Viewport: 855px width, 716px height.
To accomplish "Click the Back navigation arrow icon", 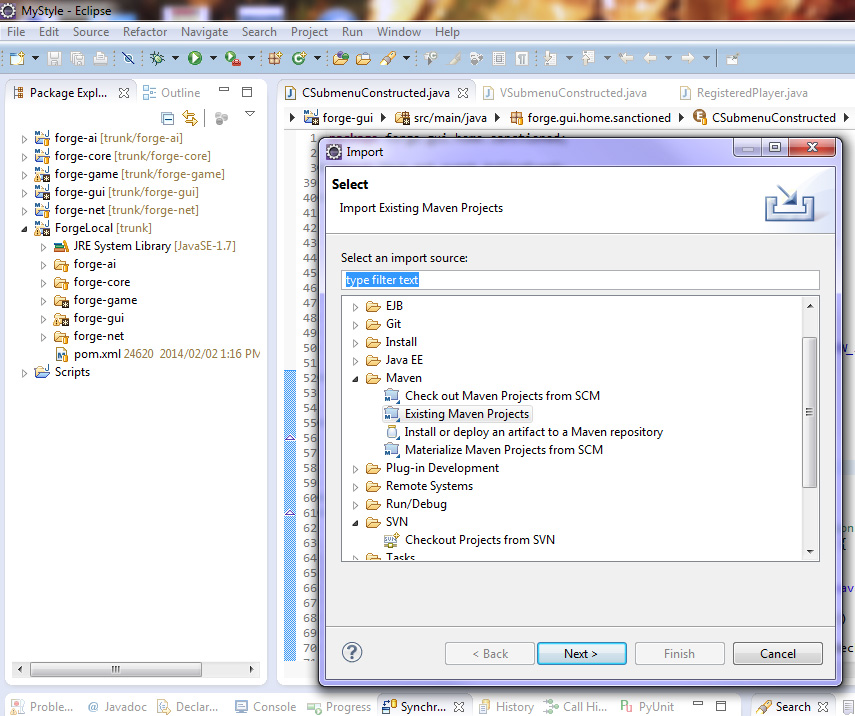I will tap(650, 58).
